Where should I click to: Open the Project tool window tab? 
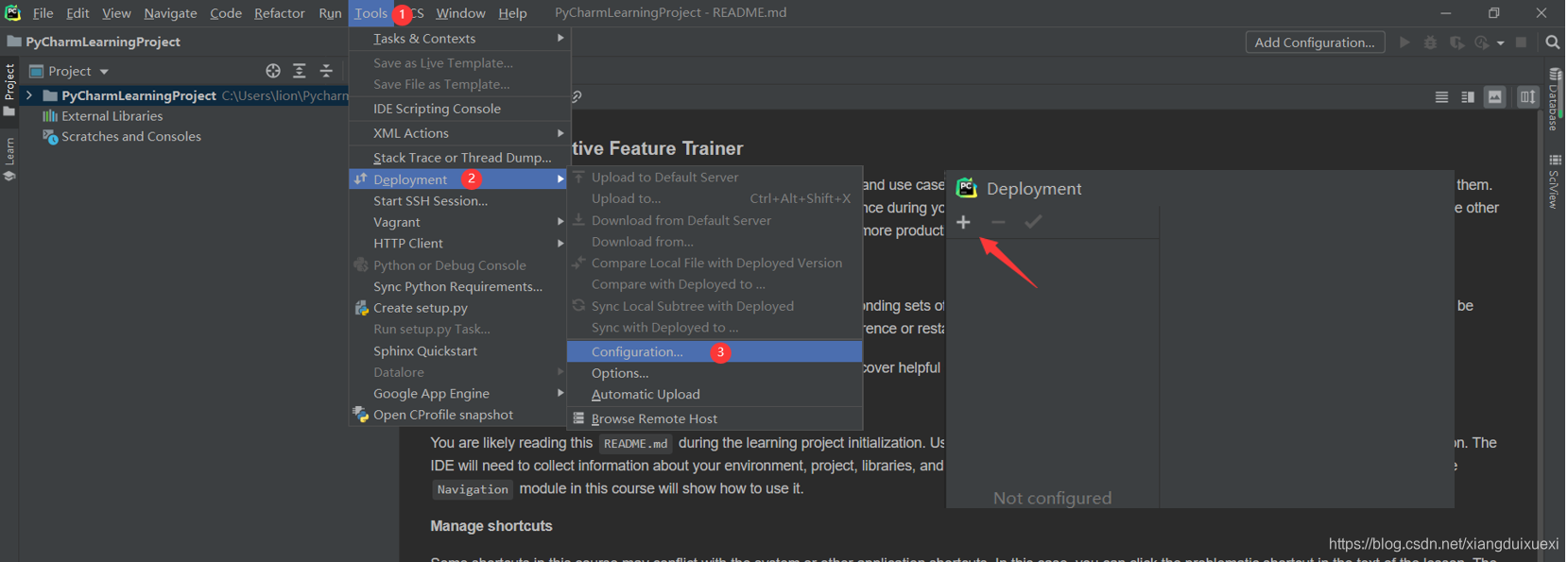(x=9, y=89)
